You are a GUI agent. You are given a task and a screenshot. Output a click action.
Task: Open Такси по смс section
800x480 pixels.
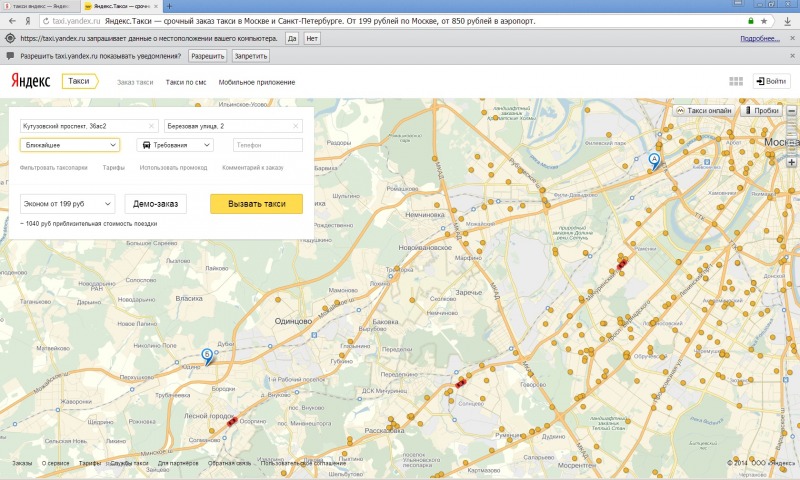click(186, 82)
